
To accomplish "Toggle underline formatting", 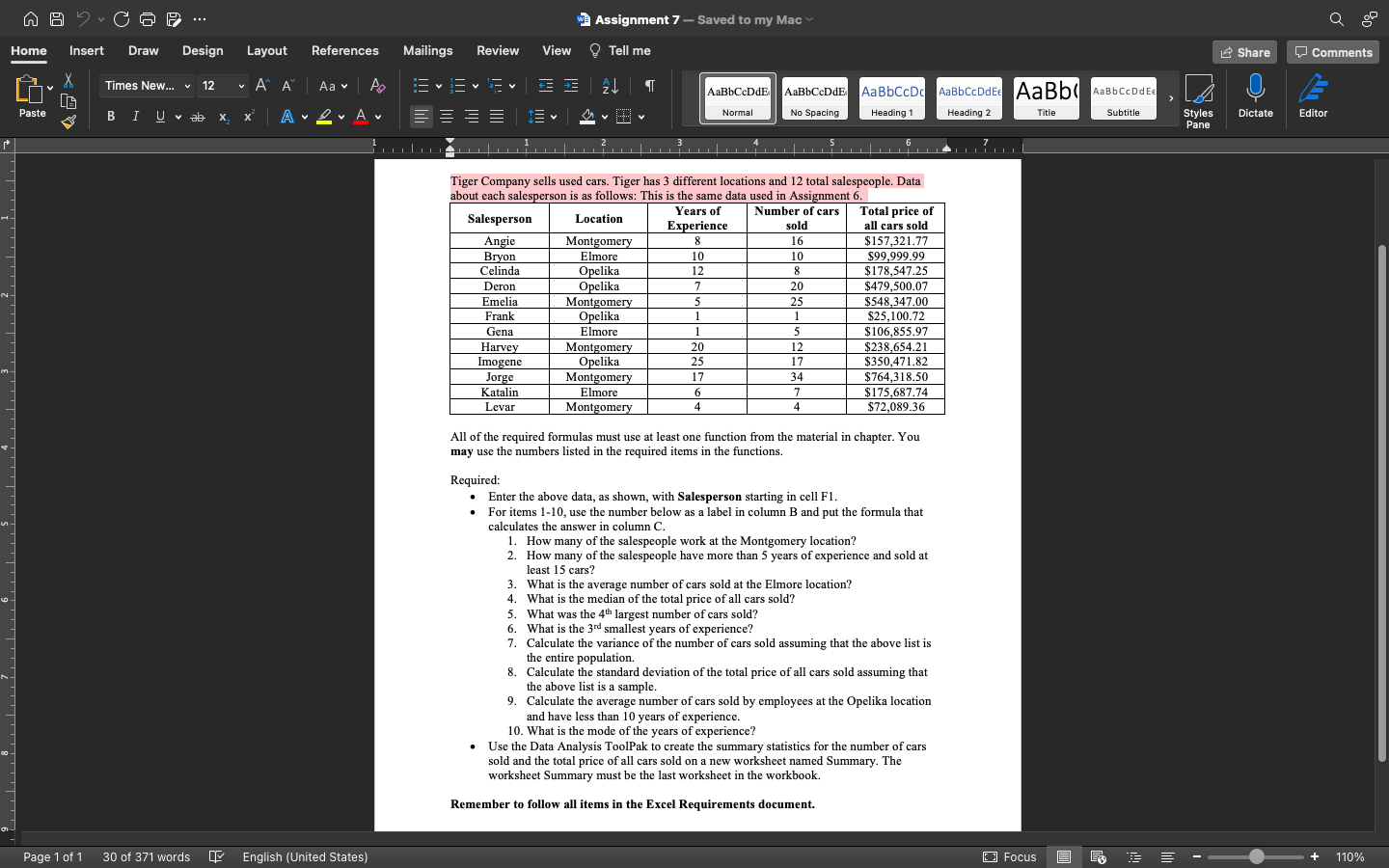I will [160, 117].
